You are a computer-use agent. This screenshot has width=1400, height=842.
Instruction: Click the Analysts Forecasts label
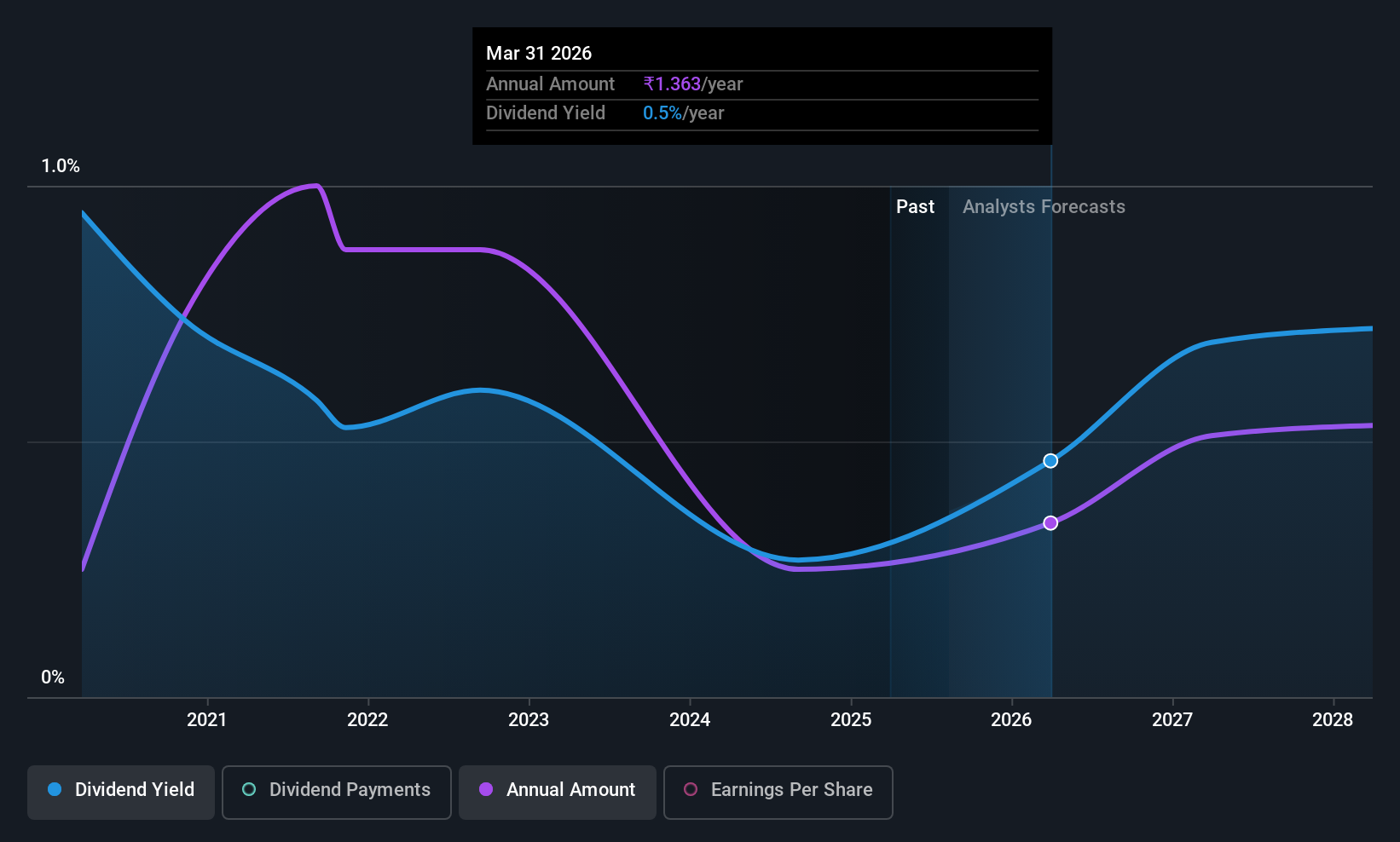[1044, 207]
